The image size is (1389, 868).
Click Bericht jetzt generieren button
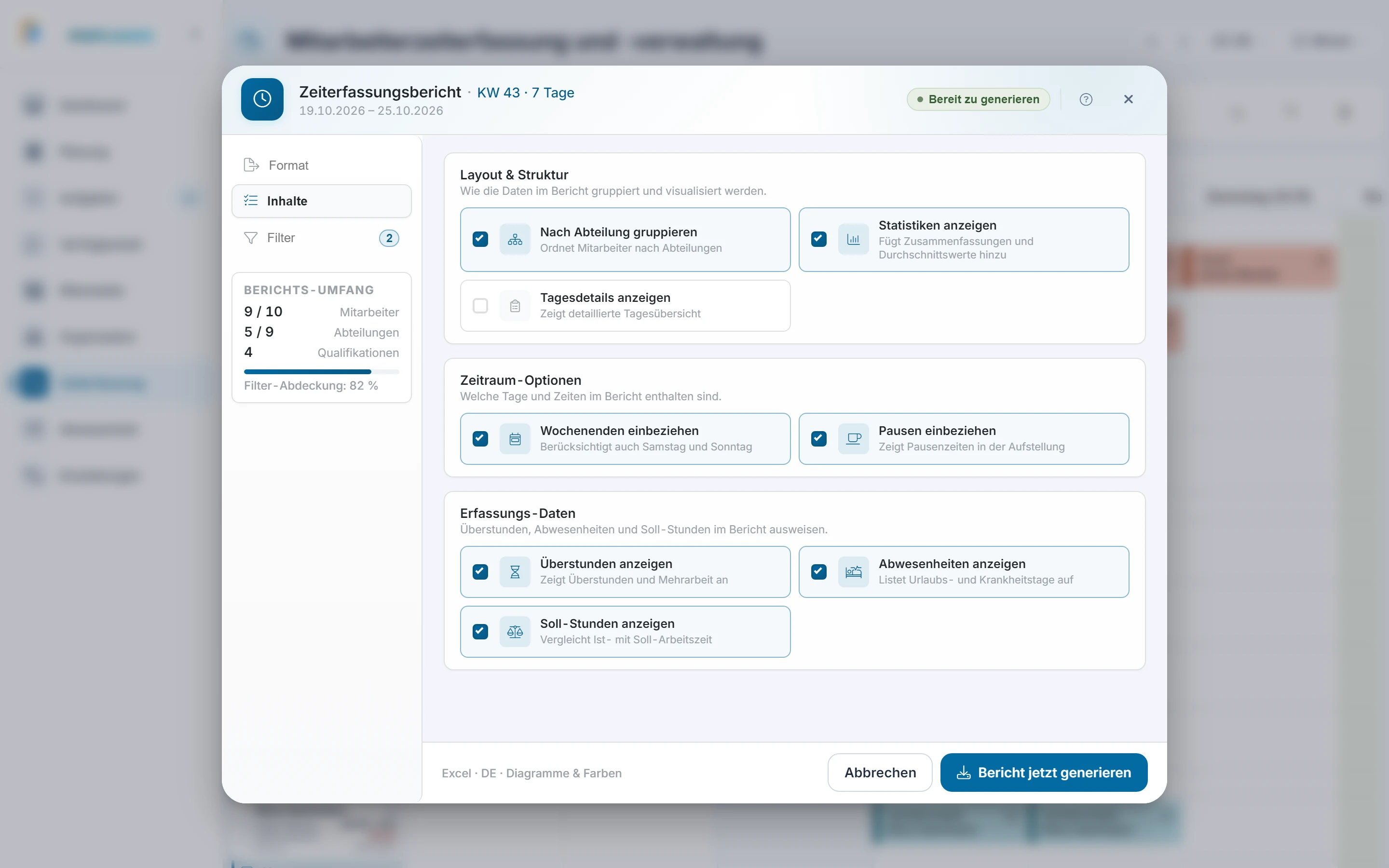(x=1044, y=772)
